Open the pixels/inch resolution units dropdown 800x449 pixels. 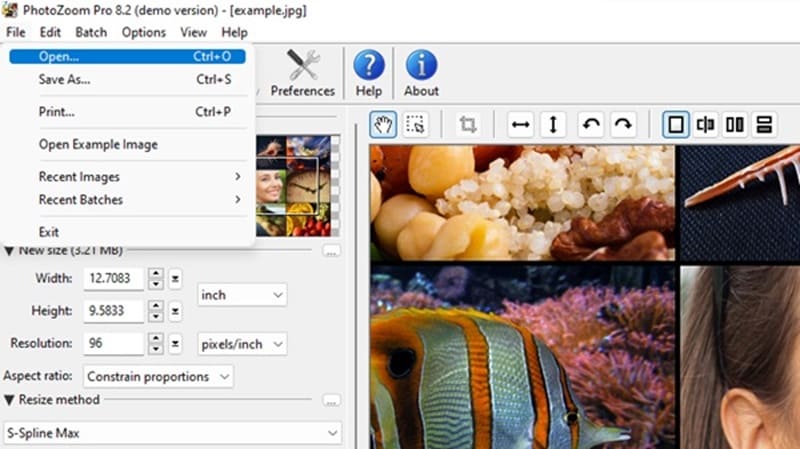tap(242, 344)
